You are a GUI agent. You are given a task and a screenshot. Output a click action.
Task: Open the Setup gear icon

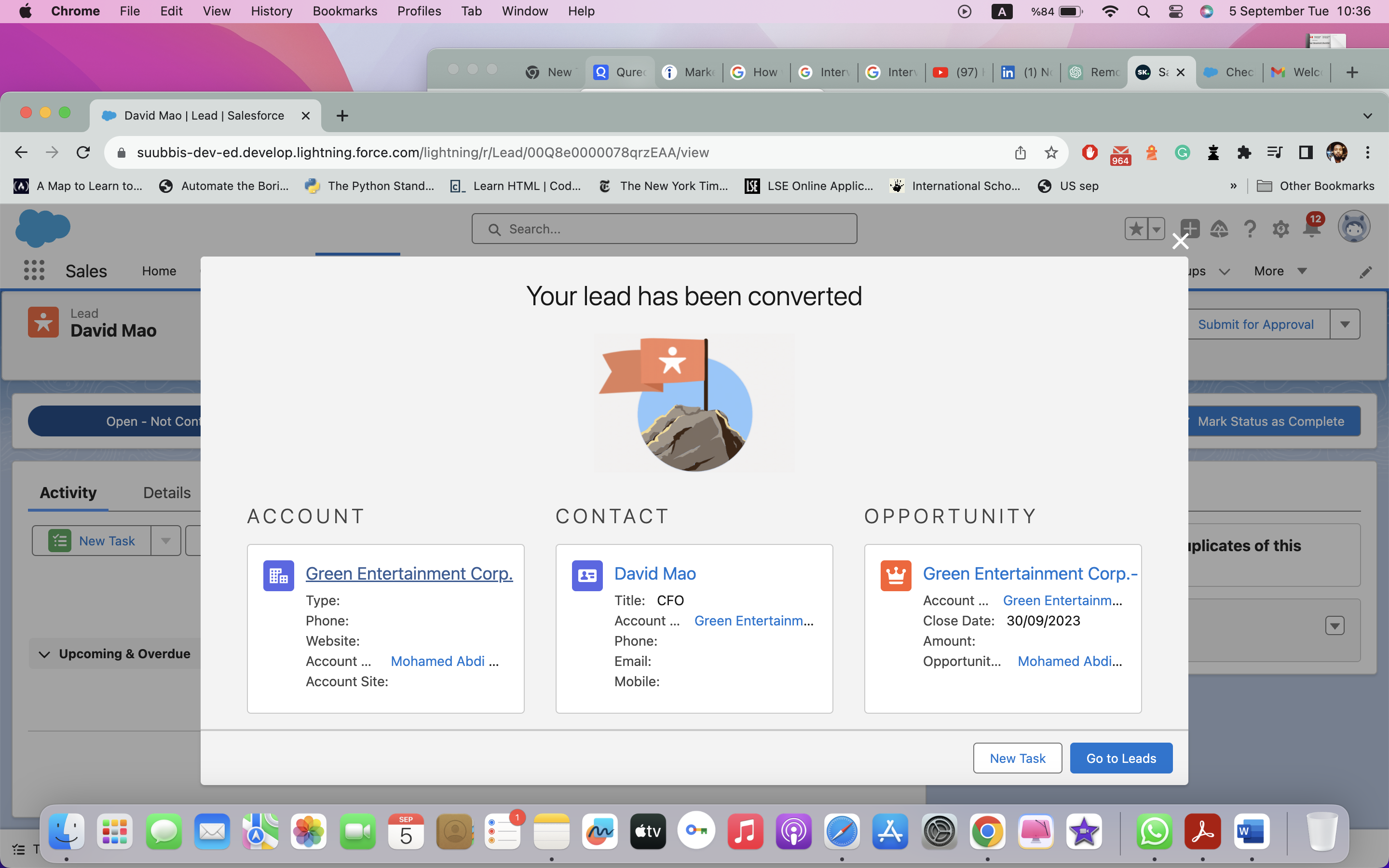[1280, 229]
